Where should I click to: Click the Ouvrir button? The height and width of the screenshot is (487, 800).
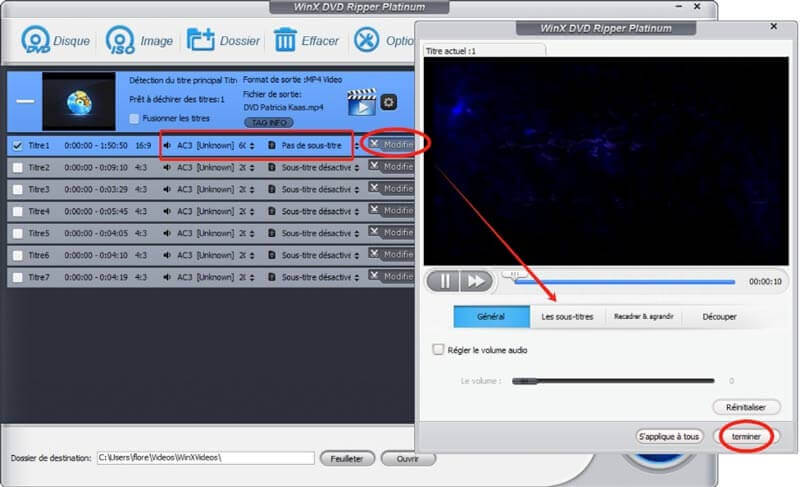click(x=408, y=458)
